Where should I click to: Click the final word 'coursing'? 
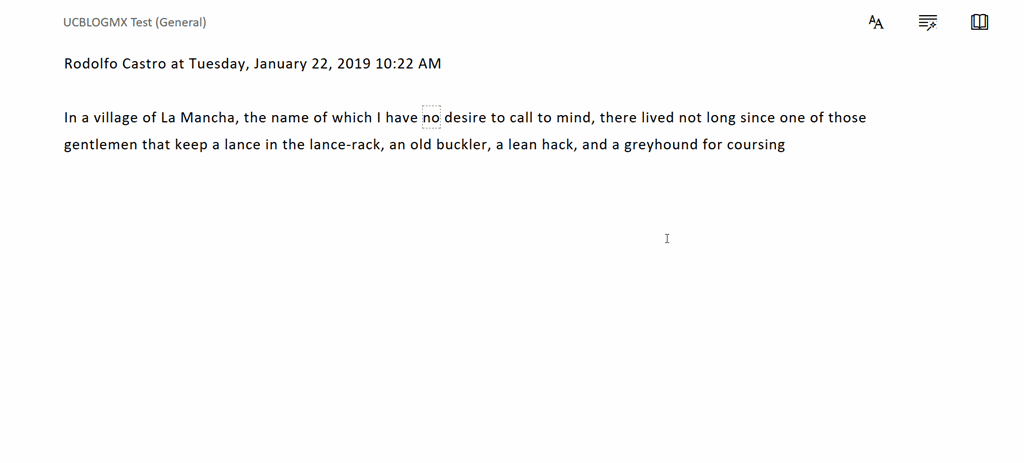tap(756, 145)
